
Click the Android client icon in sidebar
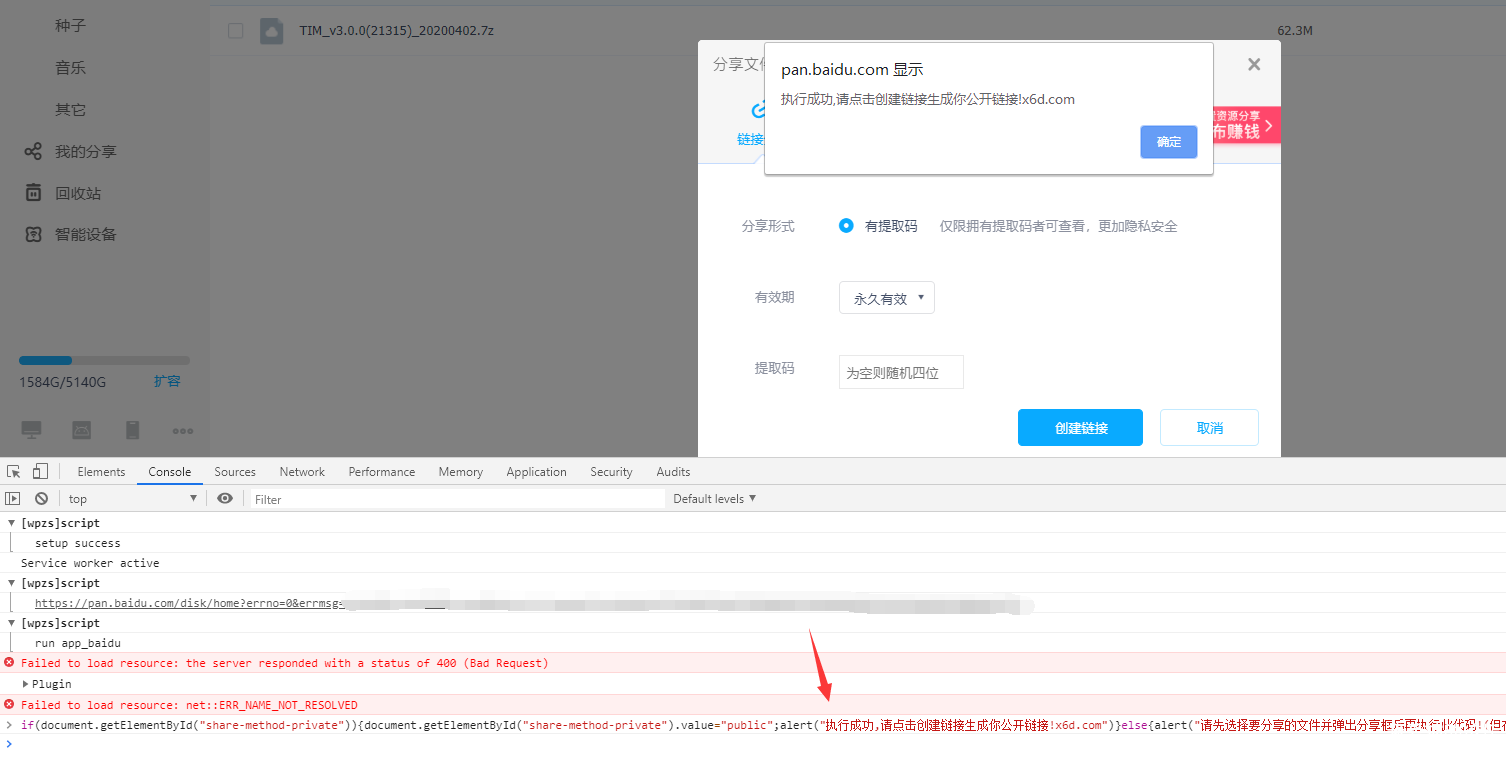82,430
